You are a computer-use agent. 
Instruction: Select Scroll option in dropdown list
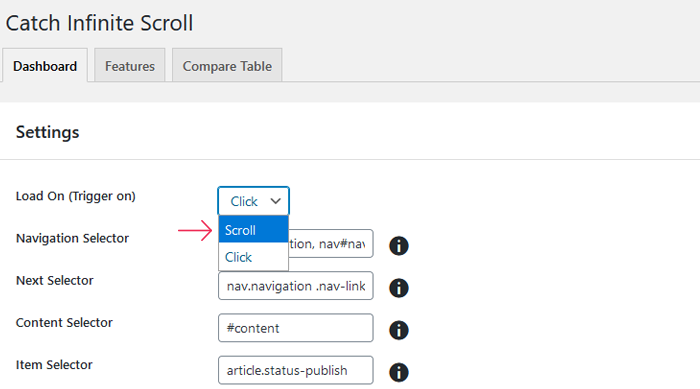(253, 230)
